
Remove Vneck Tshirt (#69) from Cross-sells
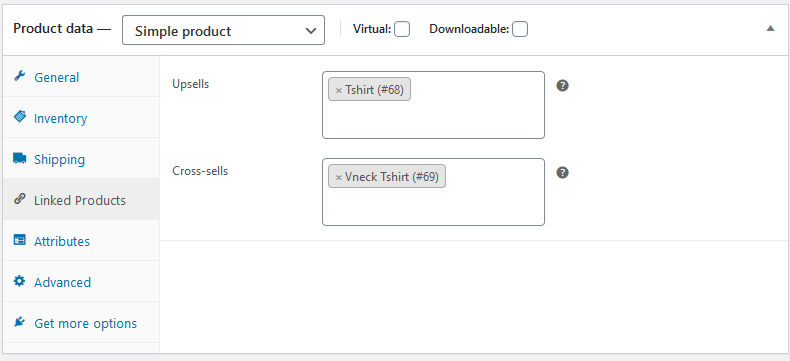tap(339, 178)
